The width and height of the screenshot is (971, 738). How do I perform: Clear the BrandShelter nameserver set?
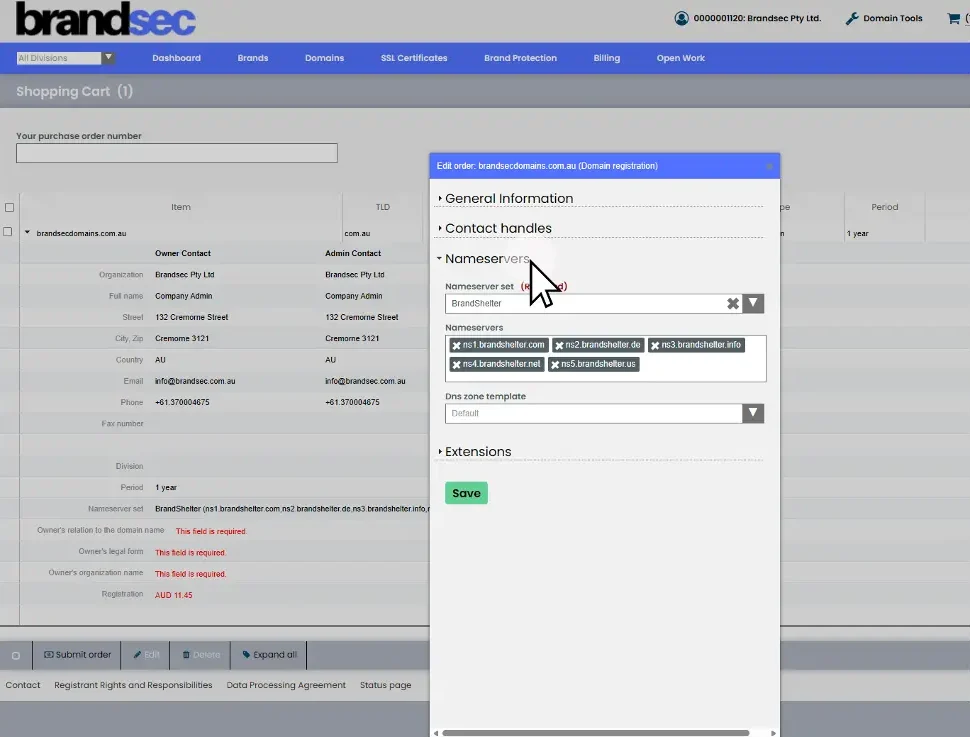[733, 303]
